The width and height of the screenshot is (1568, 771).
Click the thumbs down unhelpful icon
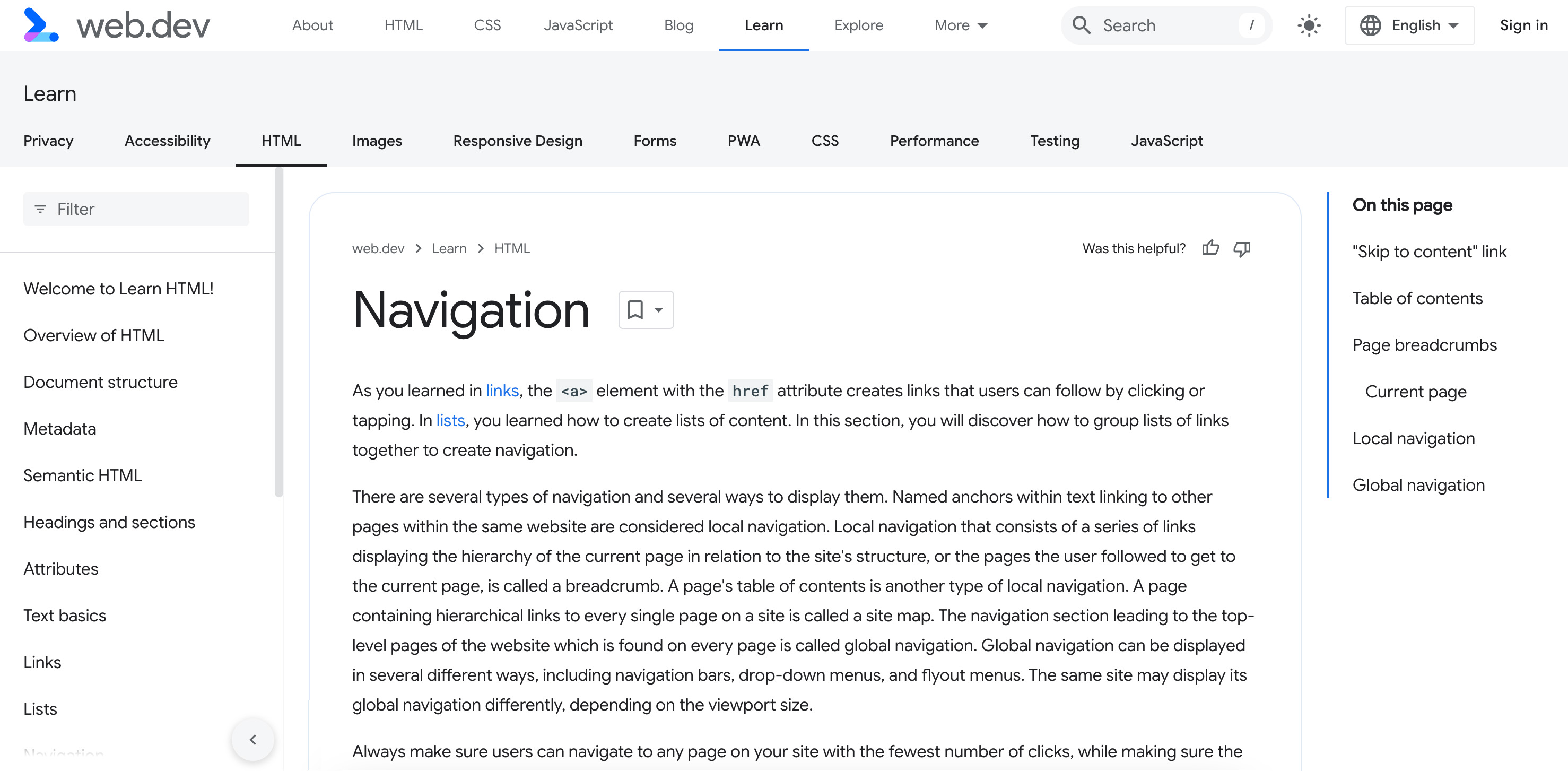tap(1243, 248)
